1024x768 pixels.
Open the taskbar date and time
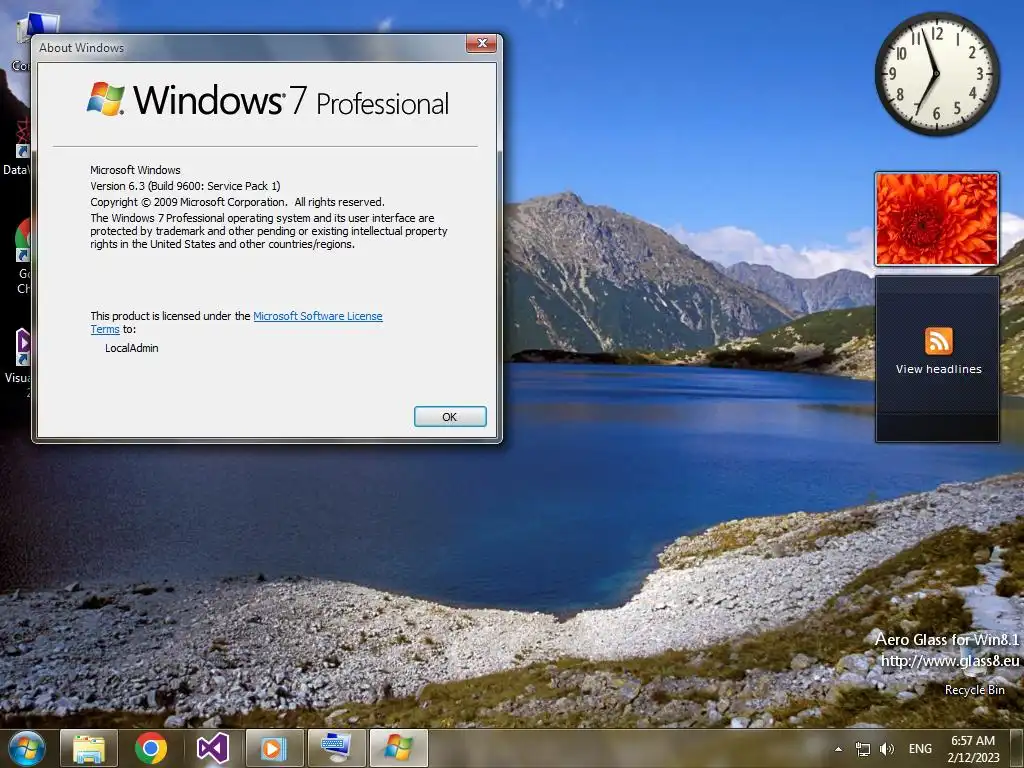[973, 749]
